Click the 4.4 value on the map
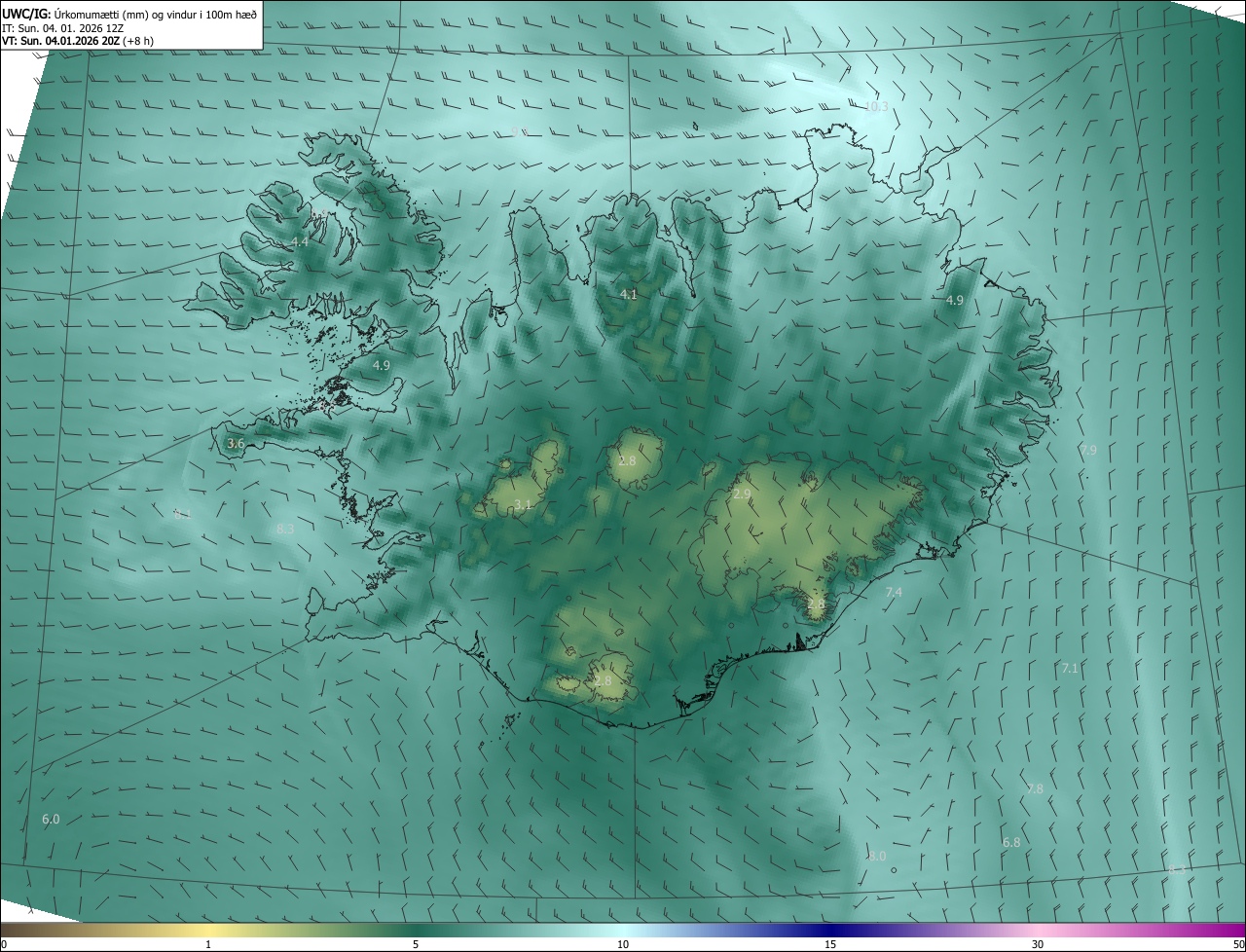 click(300, 241)
